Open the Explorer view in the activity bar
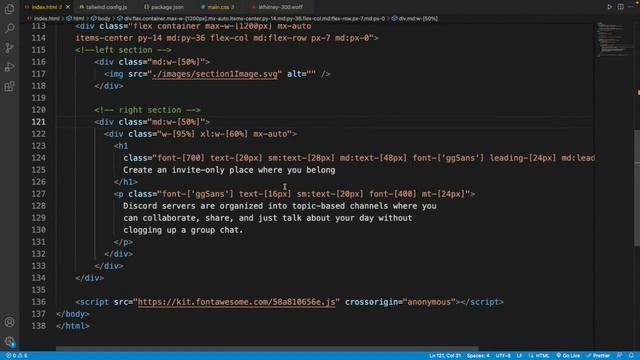640x360 pixels. tap(9, 9)
